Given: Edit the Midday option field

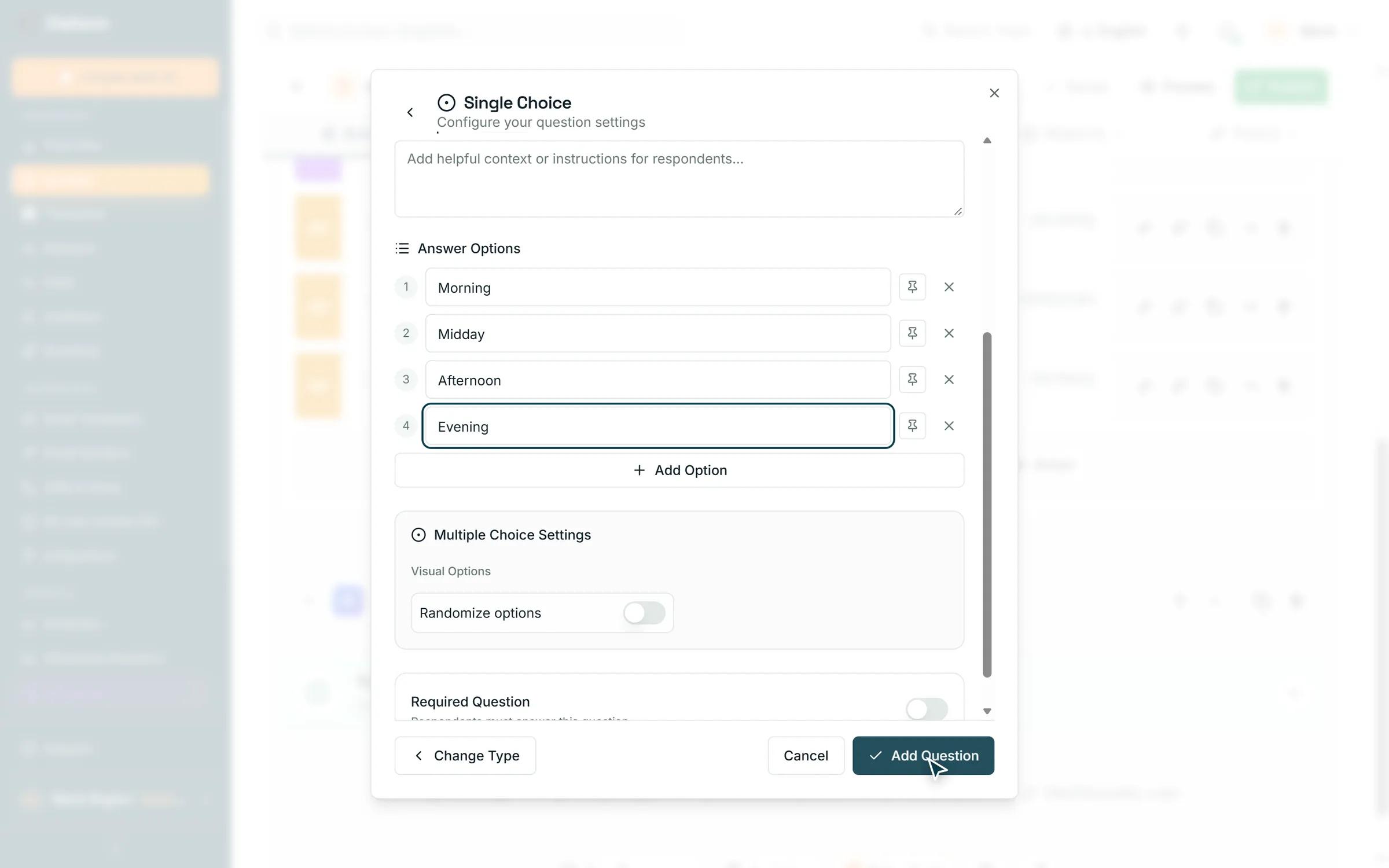Looking at the screenshot, I should click(658, 333).
